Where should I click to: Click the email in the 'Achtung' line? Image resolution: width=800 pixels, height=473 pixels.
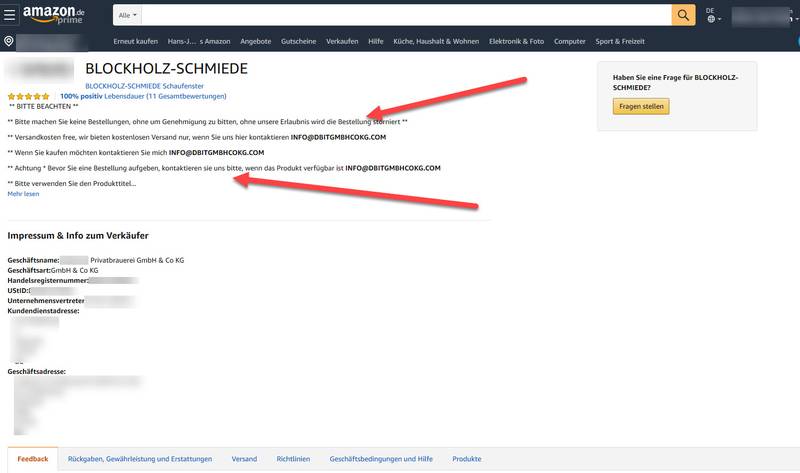click(x=393, y=168)
